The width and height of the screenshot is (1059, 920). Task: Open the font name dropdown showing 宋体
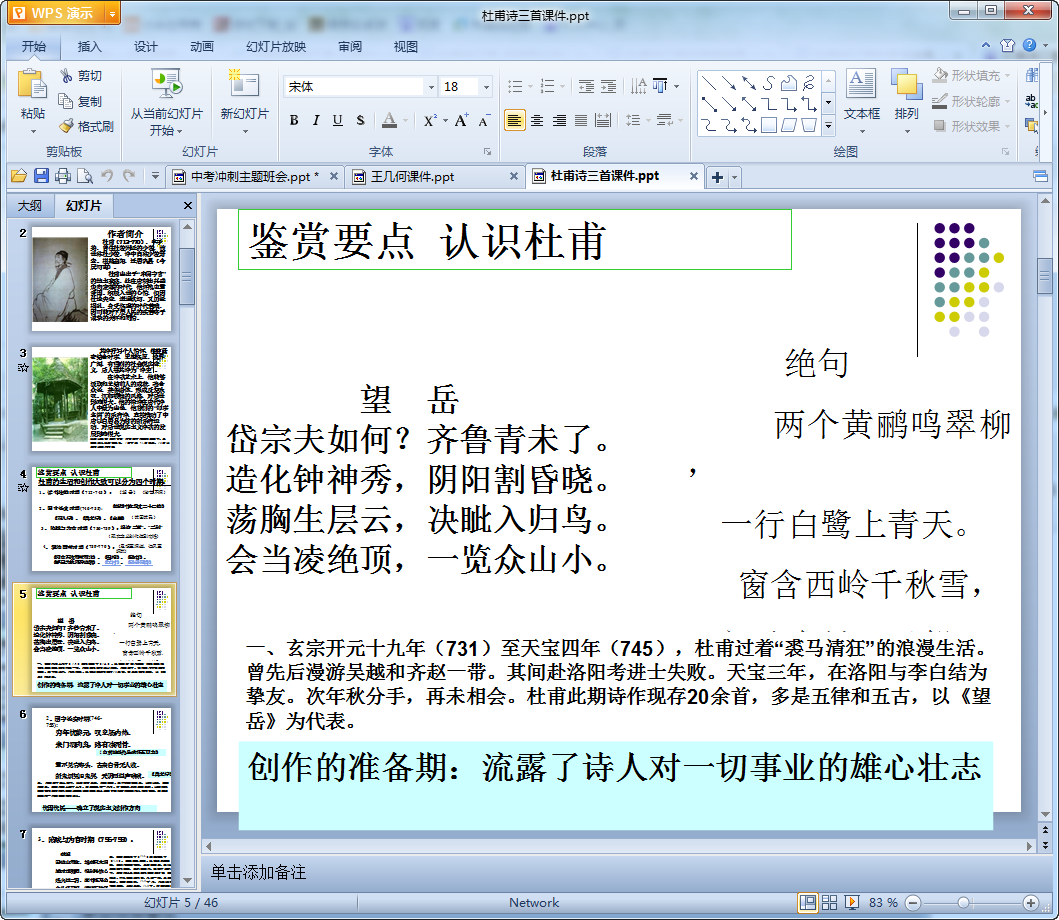[x=431, y=86]
